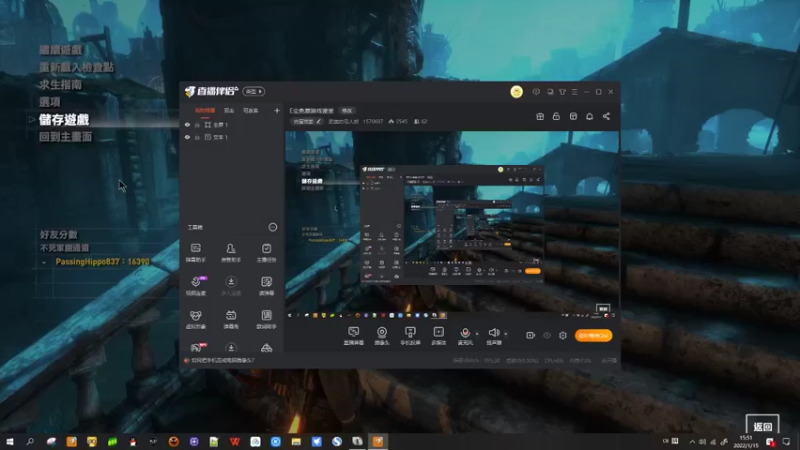Lock the 全屏 1 source
800x450 pixels.
[x=197, y=124]
